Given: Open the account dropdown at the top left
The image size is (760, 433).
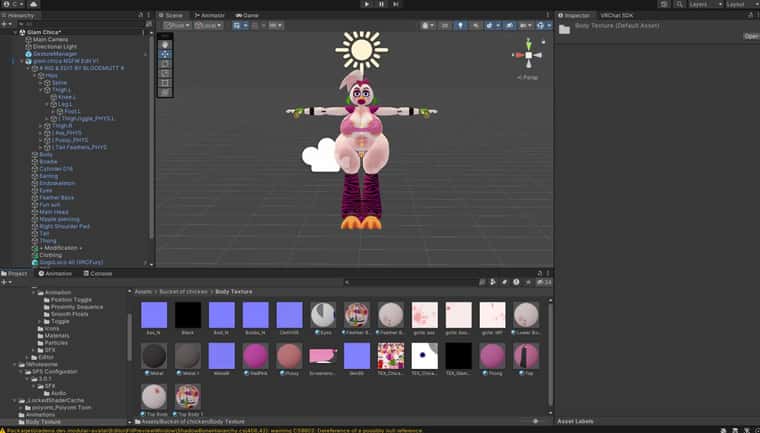Looking at the screenshot, I should 13,4.
